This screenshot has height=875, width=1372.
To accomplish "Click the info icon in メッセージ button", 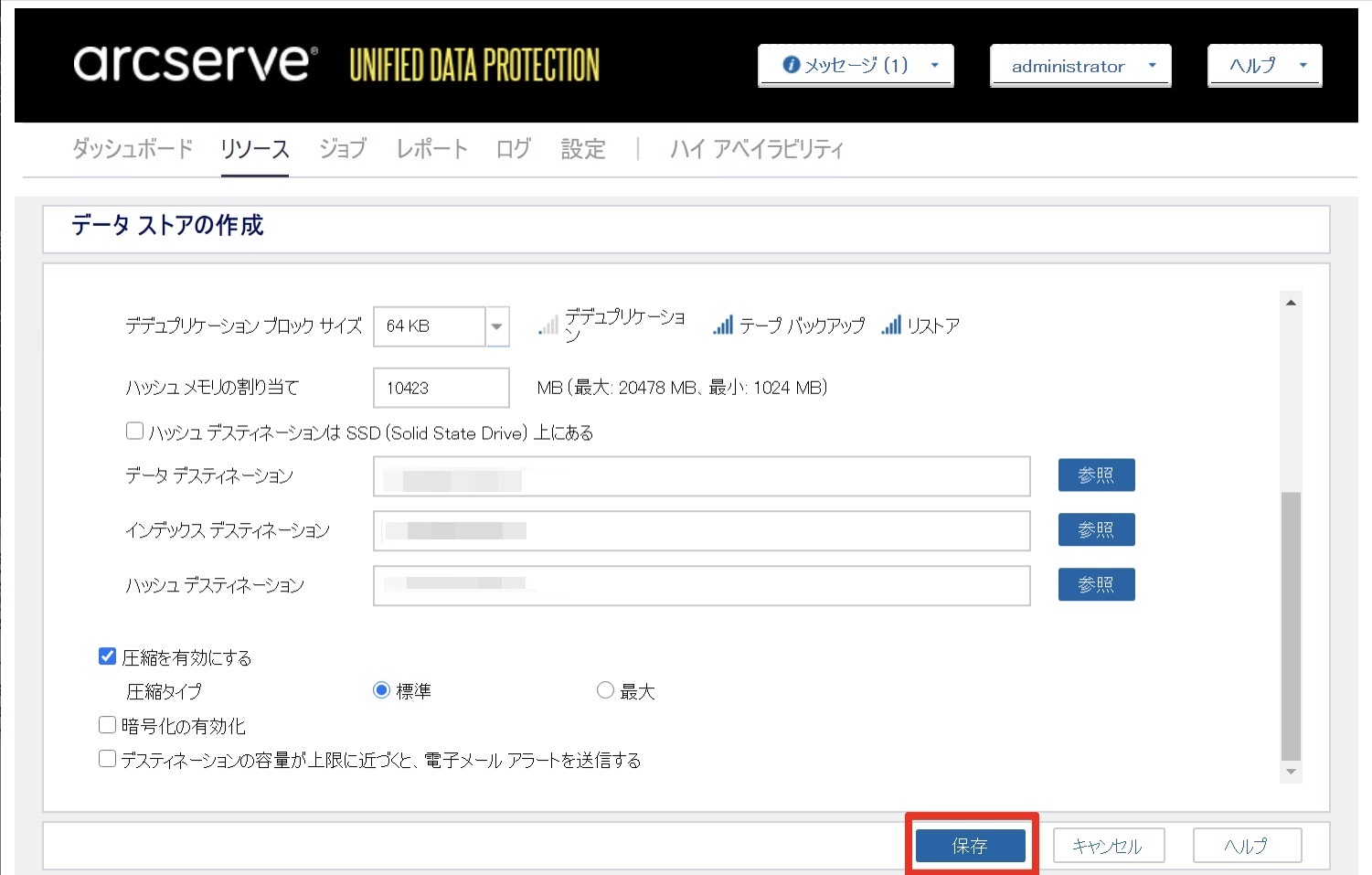I will coord(792,65).
